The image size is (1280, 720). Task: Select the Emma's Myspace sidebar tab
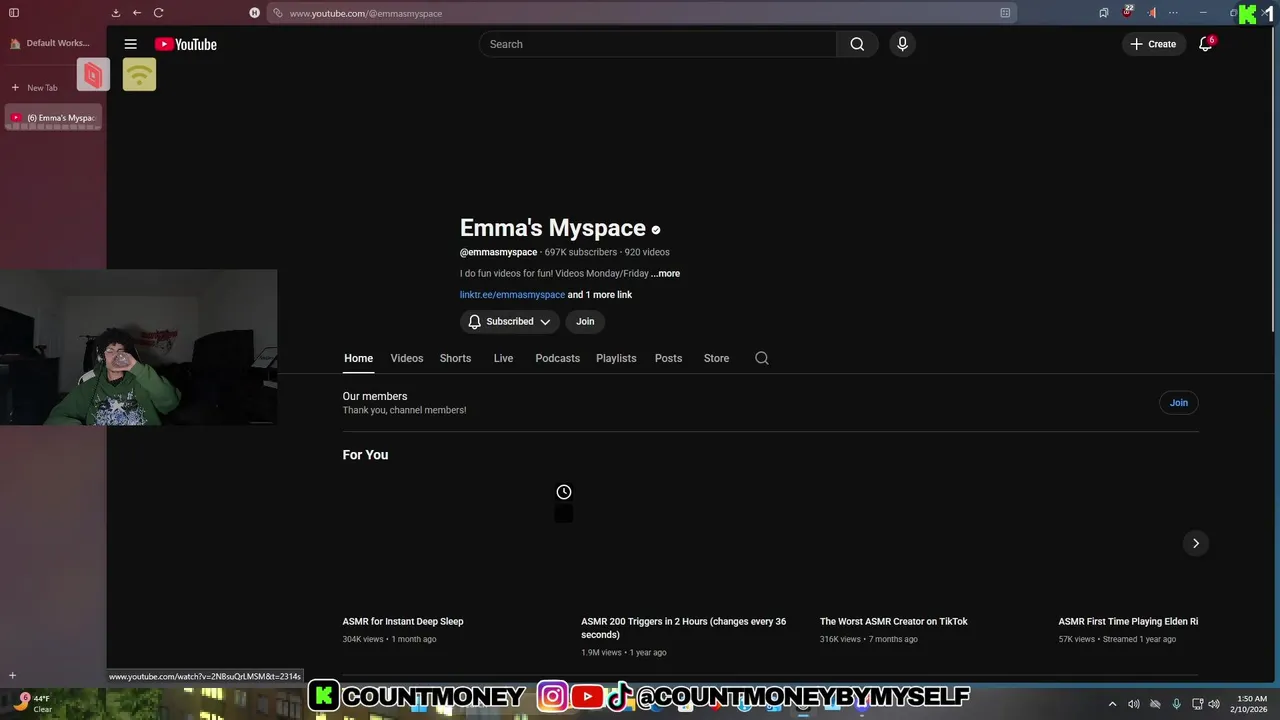click(x=53, y=118)
